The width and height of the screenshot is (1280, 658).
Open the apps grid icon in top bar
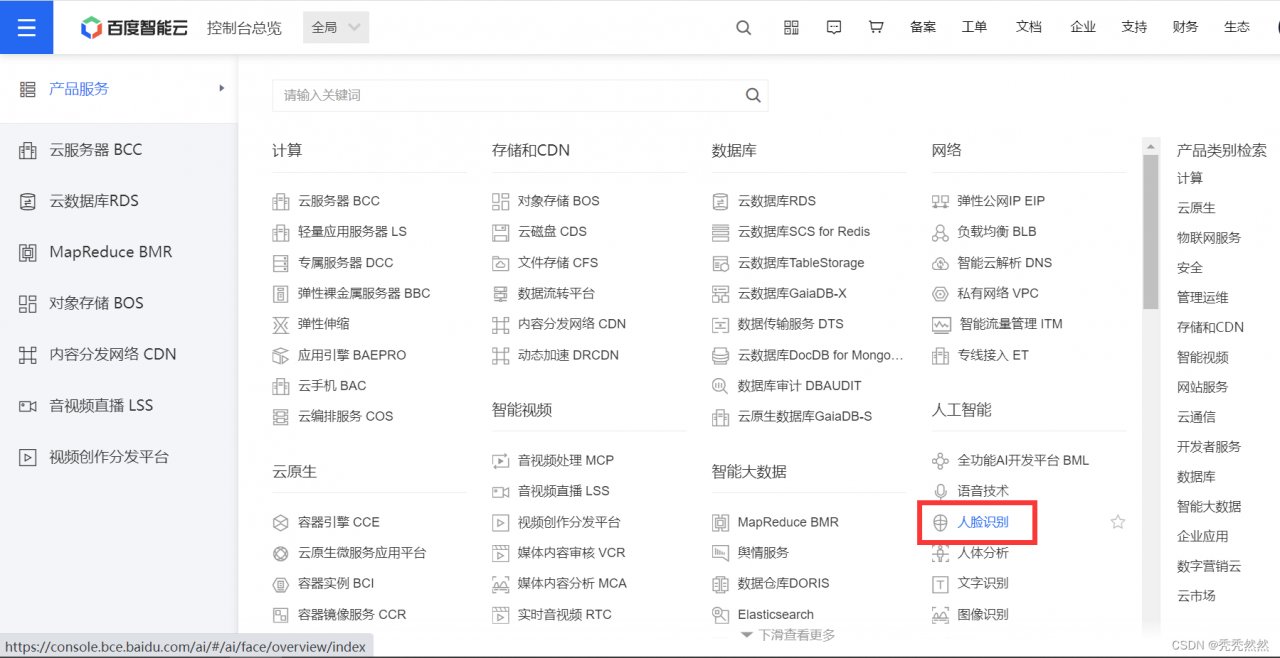(x=791, y=27)
